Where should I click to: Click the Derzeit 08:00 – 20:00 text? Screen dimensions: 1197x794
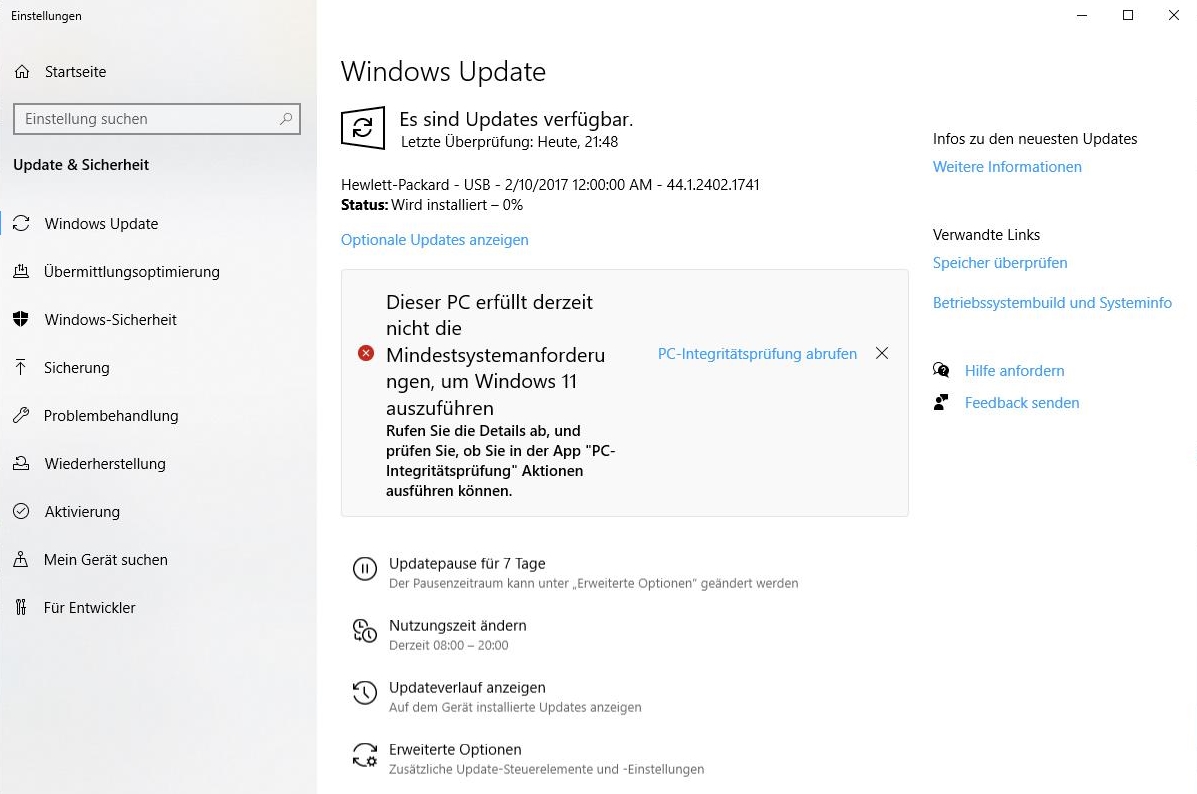448,646
